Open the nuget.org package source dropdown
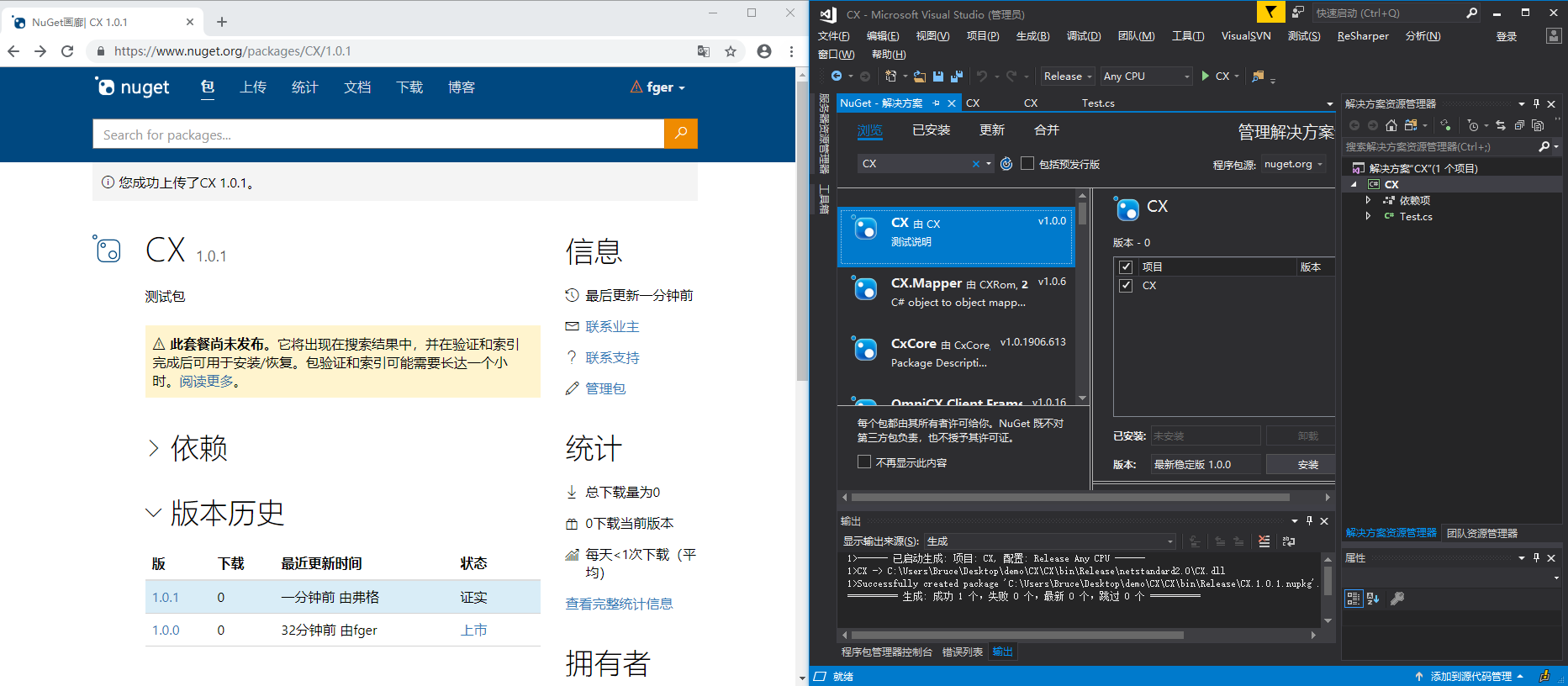Image resolution: width=1568 pixels, height=686 pixels. click(1293, 164)
